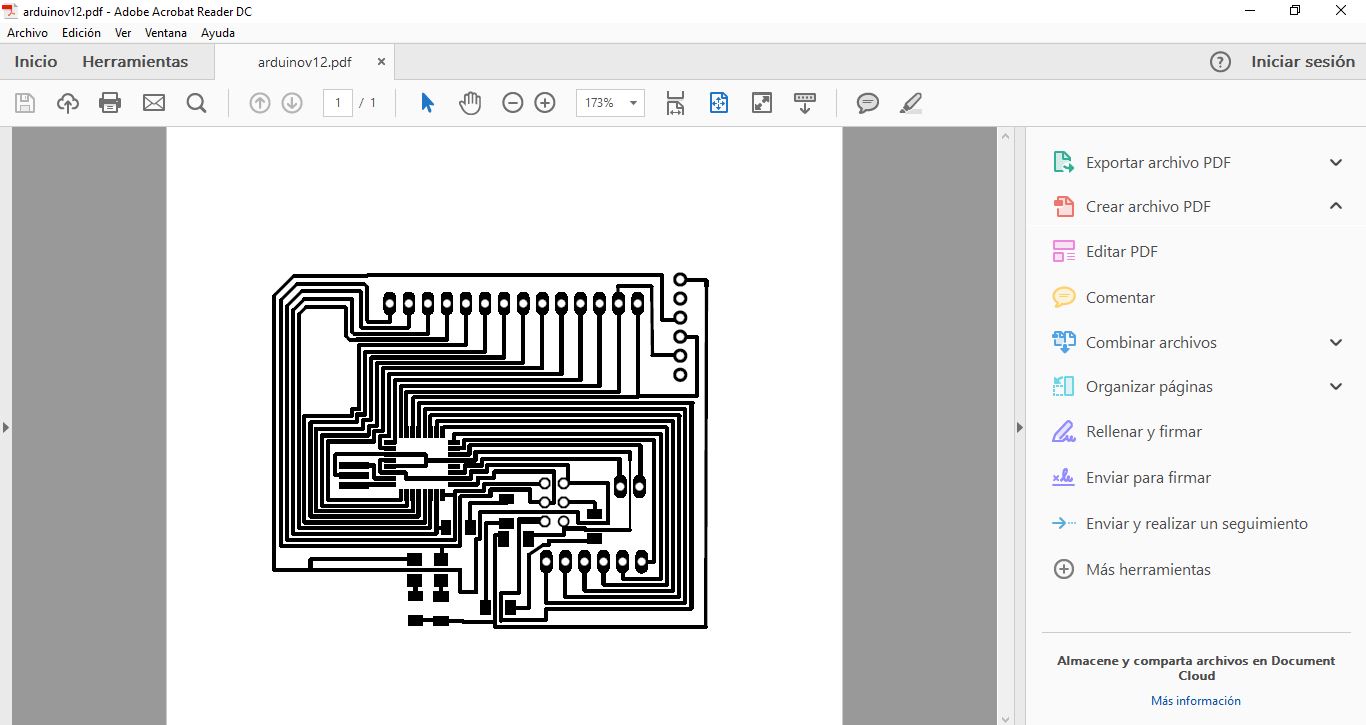Viewport: 1366px width, 725px height.
Task: Open the Edición menu
Action: tap(81, 33)
